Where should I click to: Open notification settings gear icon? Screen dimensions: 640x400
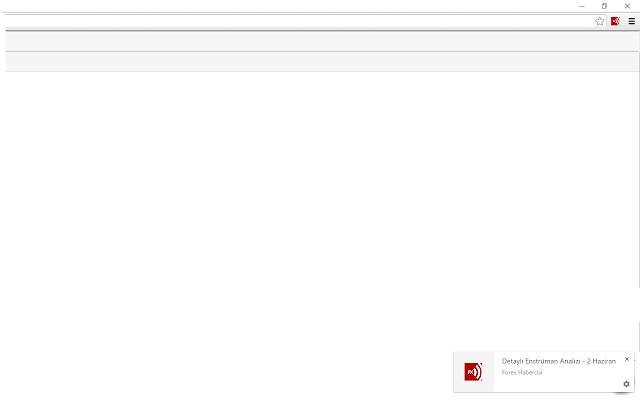626,384
